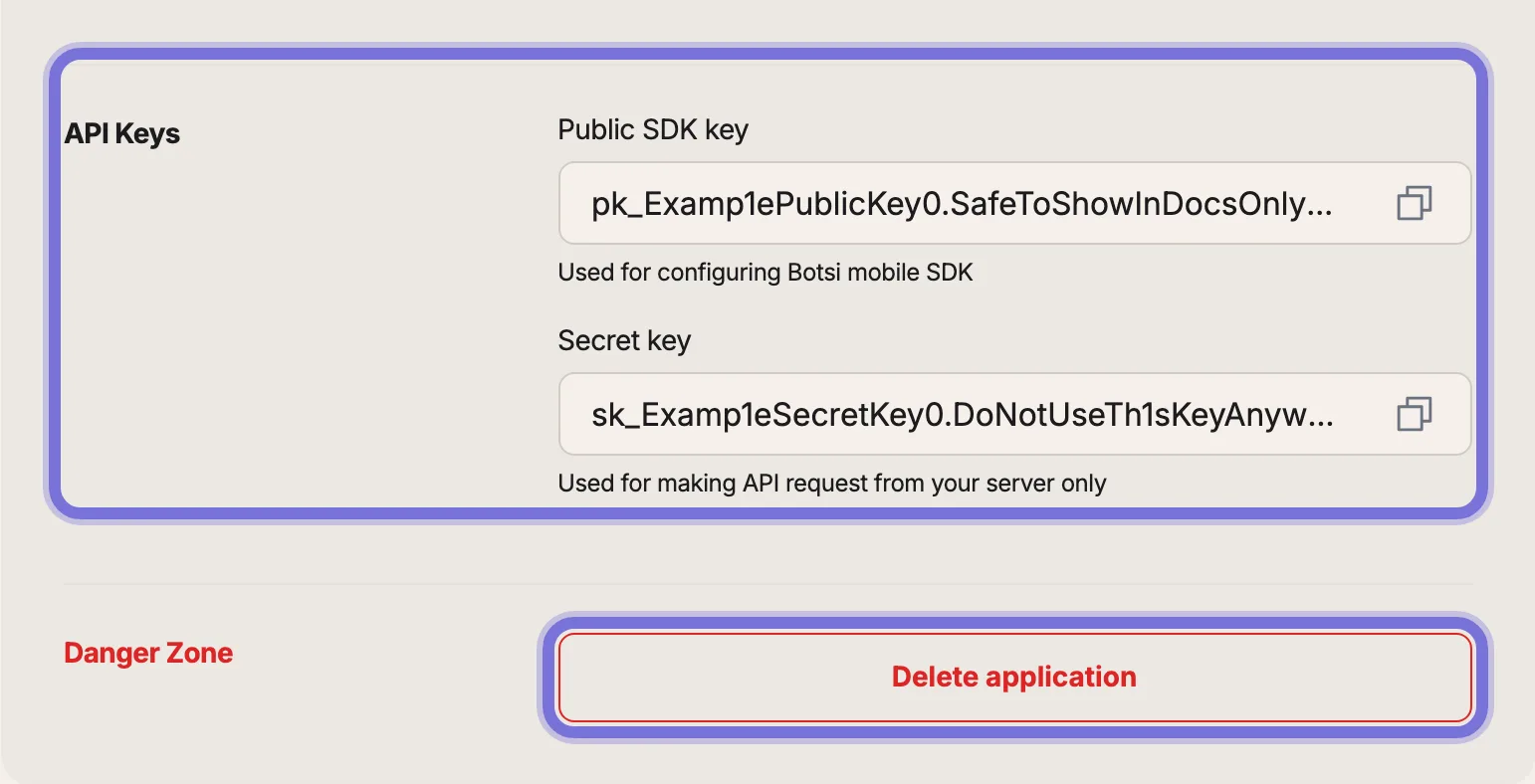Click the 'Danger Zone' heading
Viewport: 1535px width, 784px height.
pyautogui.click(x=148, y=653)
